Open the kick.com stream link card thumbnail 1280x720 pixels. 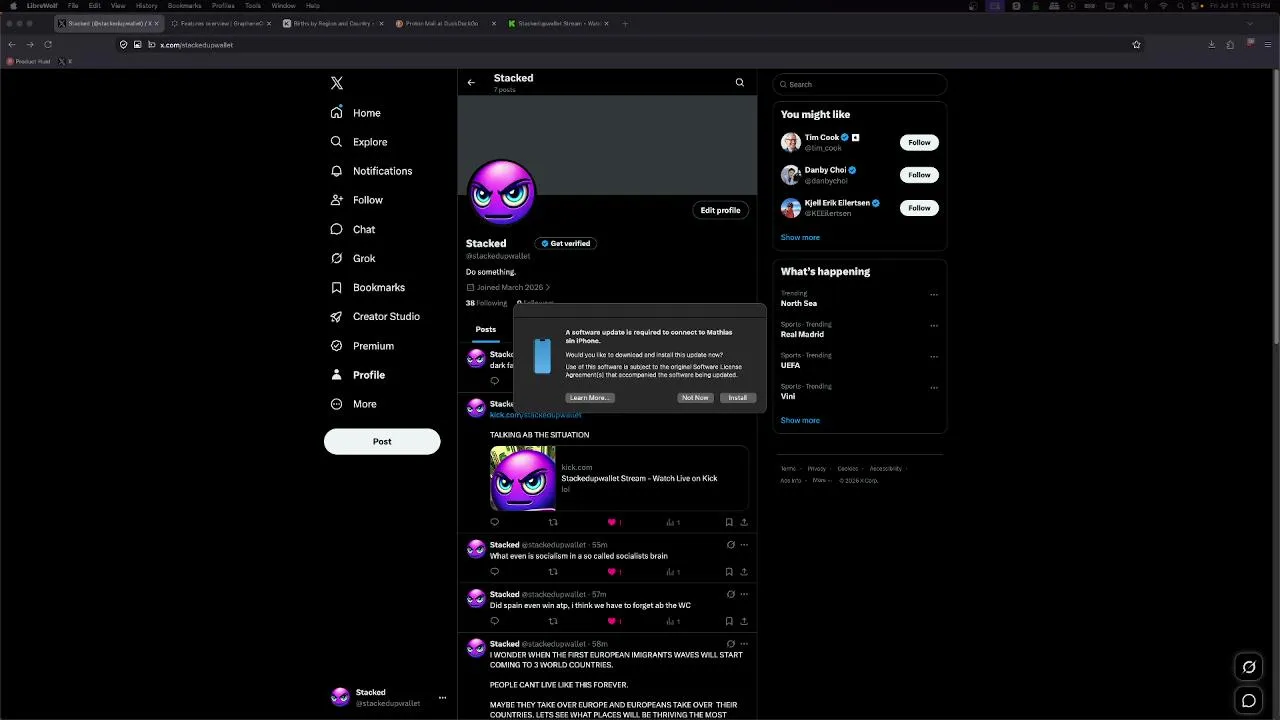523,478
